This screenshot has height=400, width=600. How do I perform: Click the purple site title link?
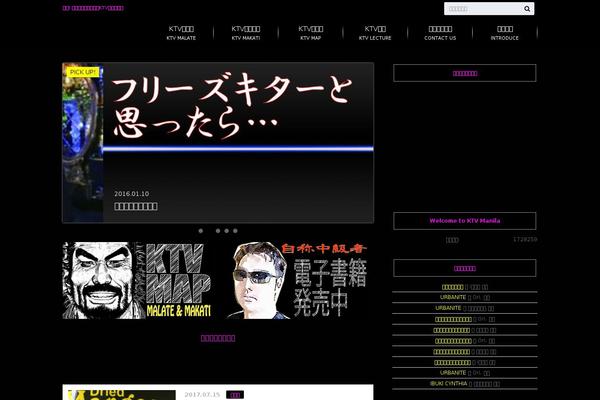(x=93, y=8)
